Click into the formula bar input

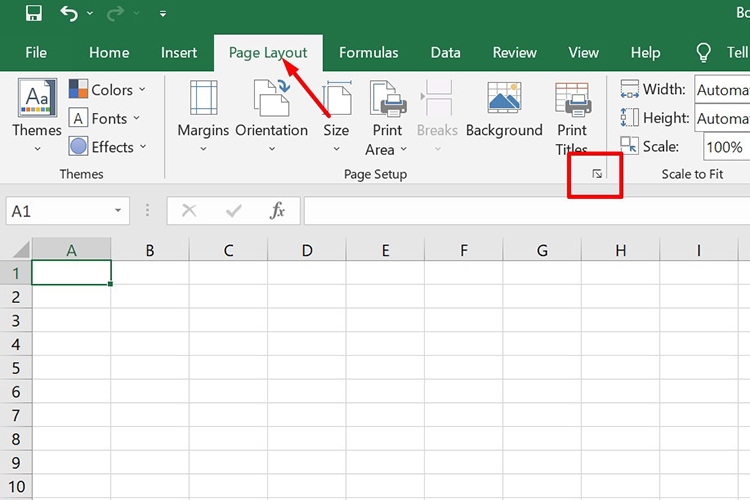520,211
